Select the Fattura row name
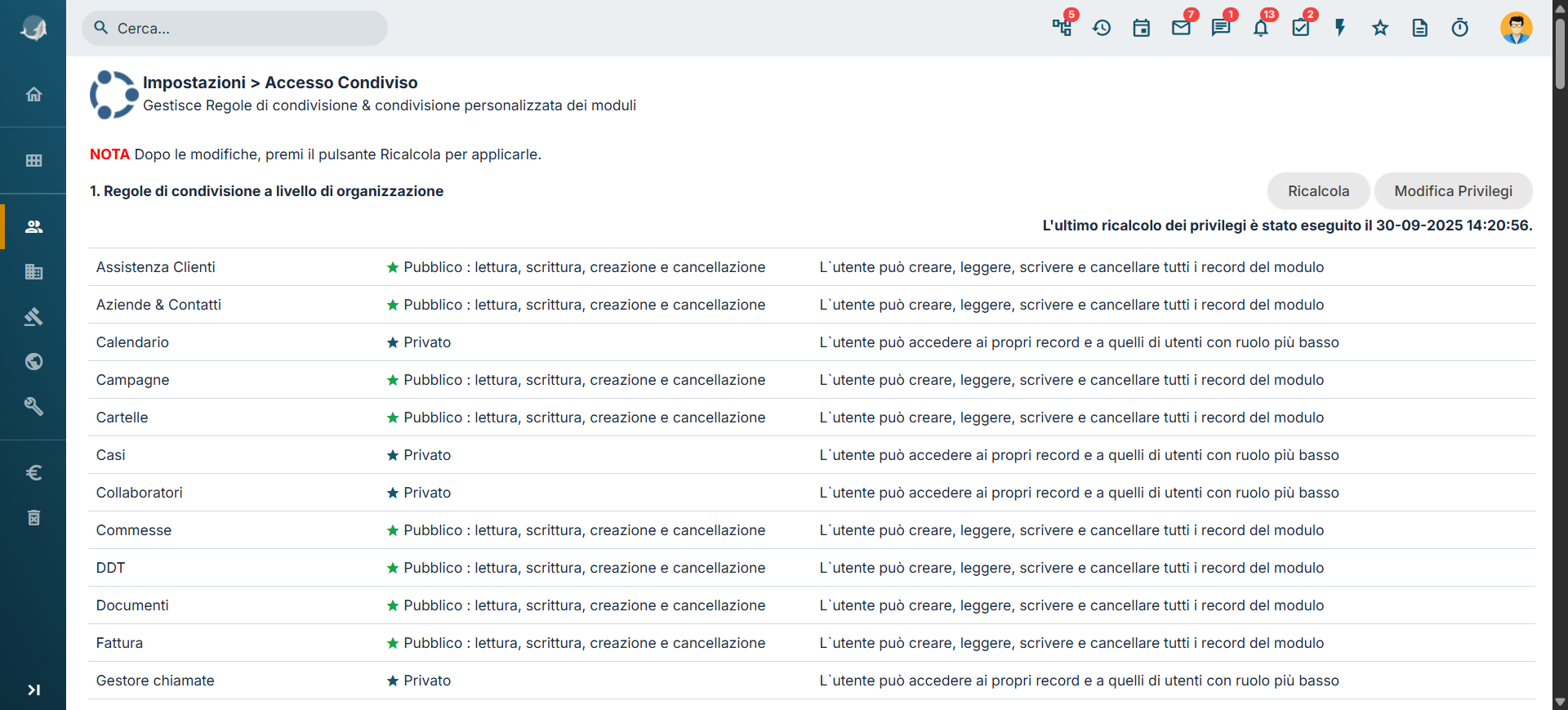Screen dimensions: 1568x710 coord(119,643)
